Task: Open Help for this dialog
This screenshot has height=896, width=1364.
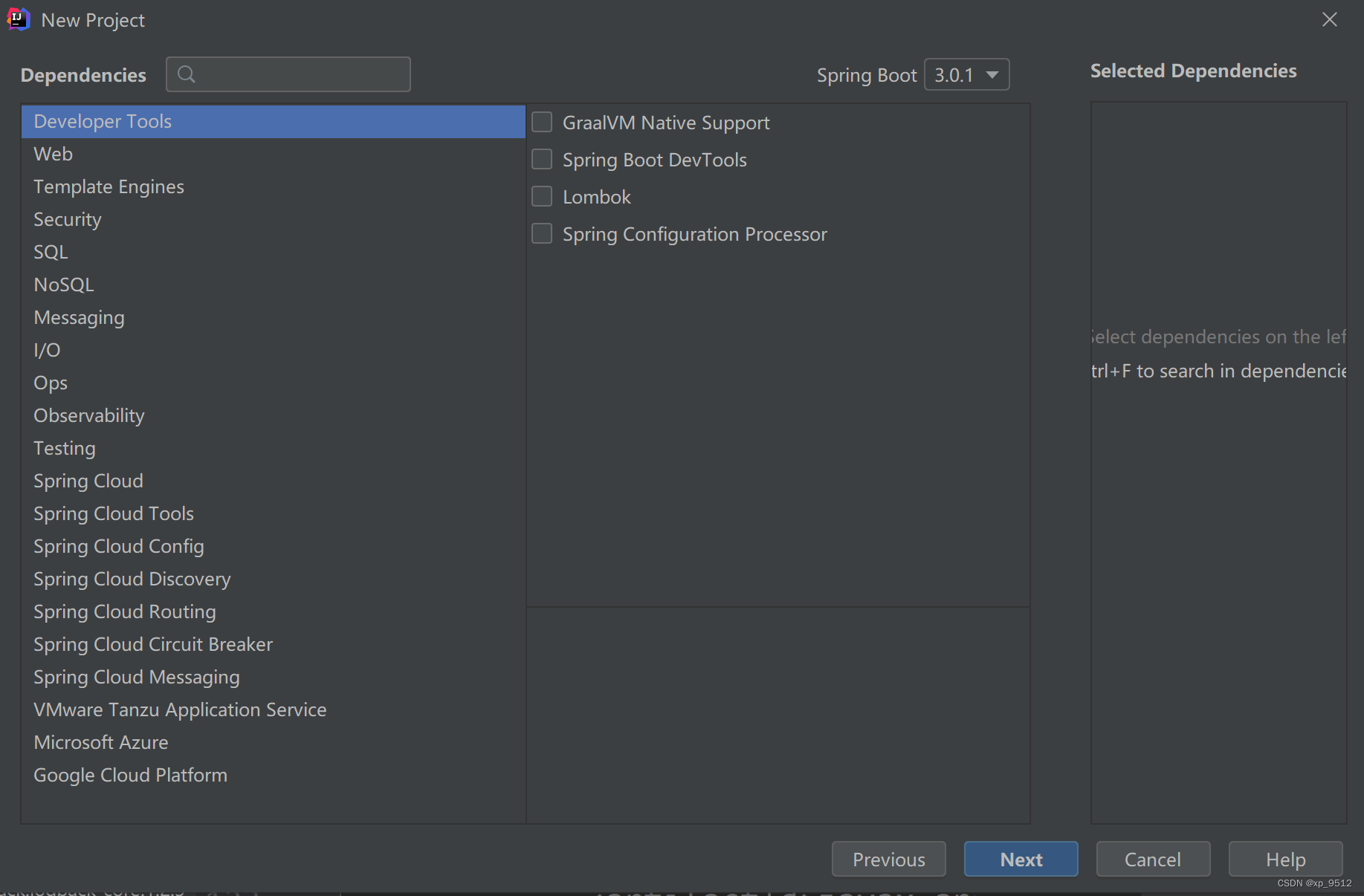Action: pyautogui.click(x=1286, y=860)
